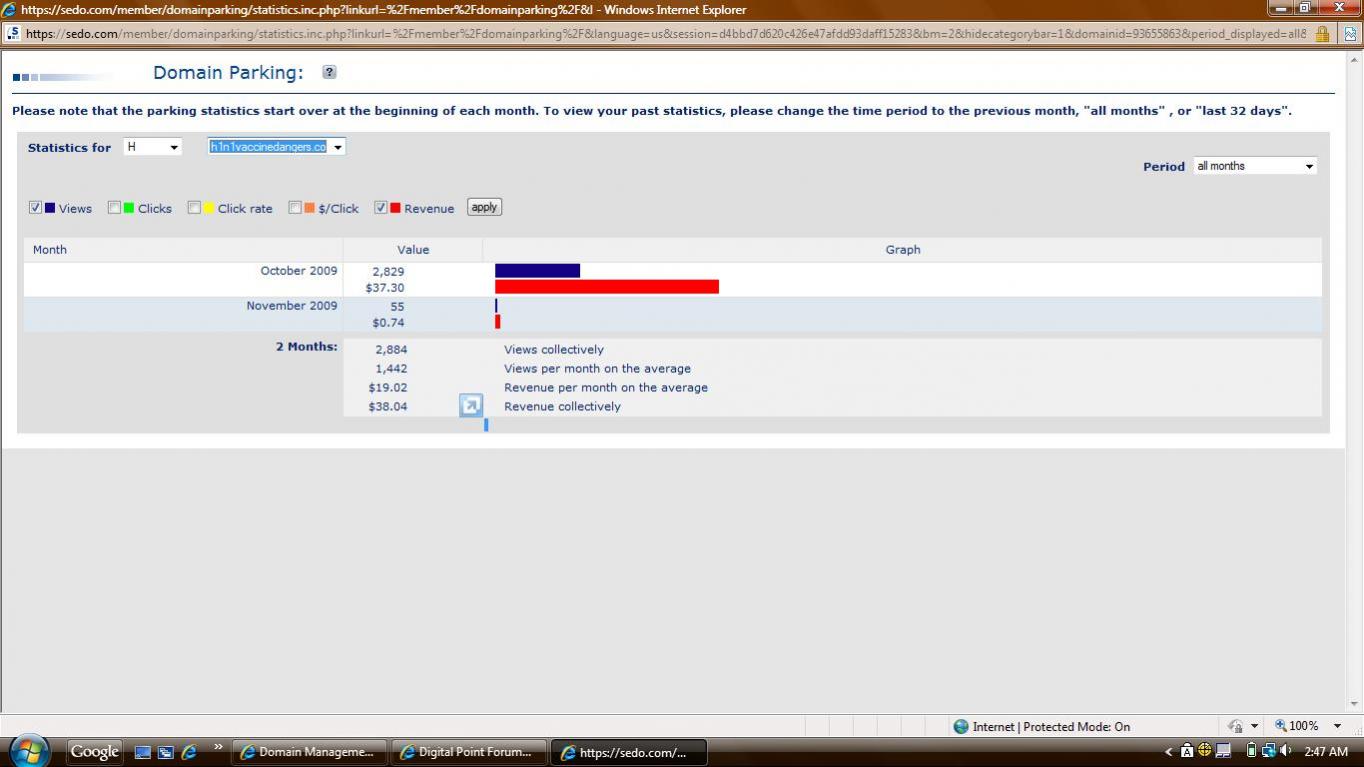Click the Value column header
The width and height of the screenshot is (1364, 767).
click(x=413, y=250)
